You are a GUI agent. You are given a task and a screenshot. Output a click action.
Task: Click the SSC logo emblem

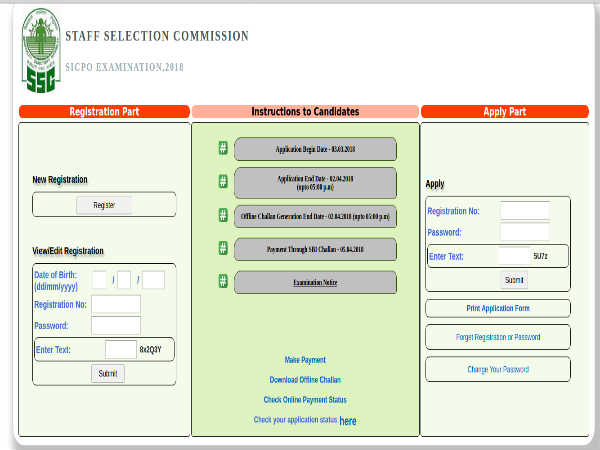pos(41,51)
